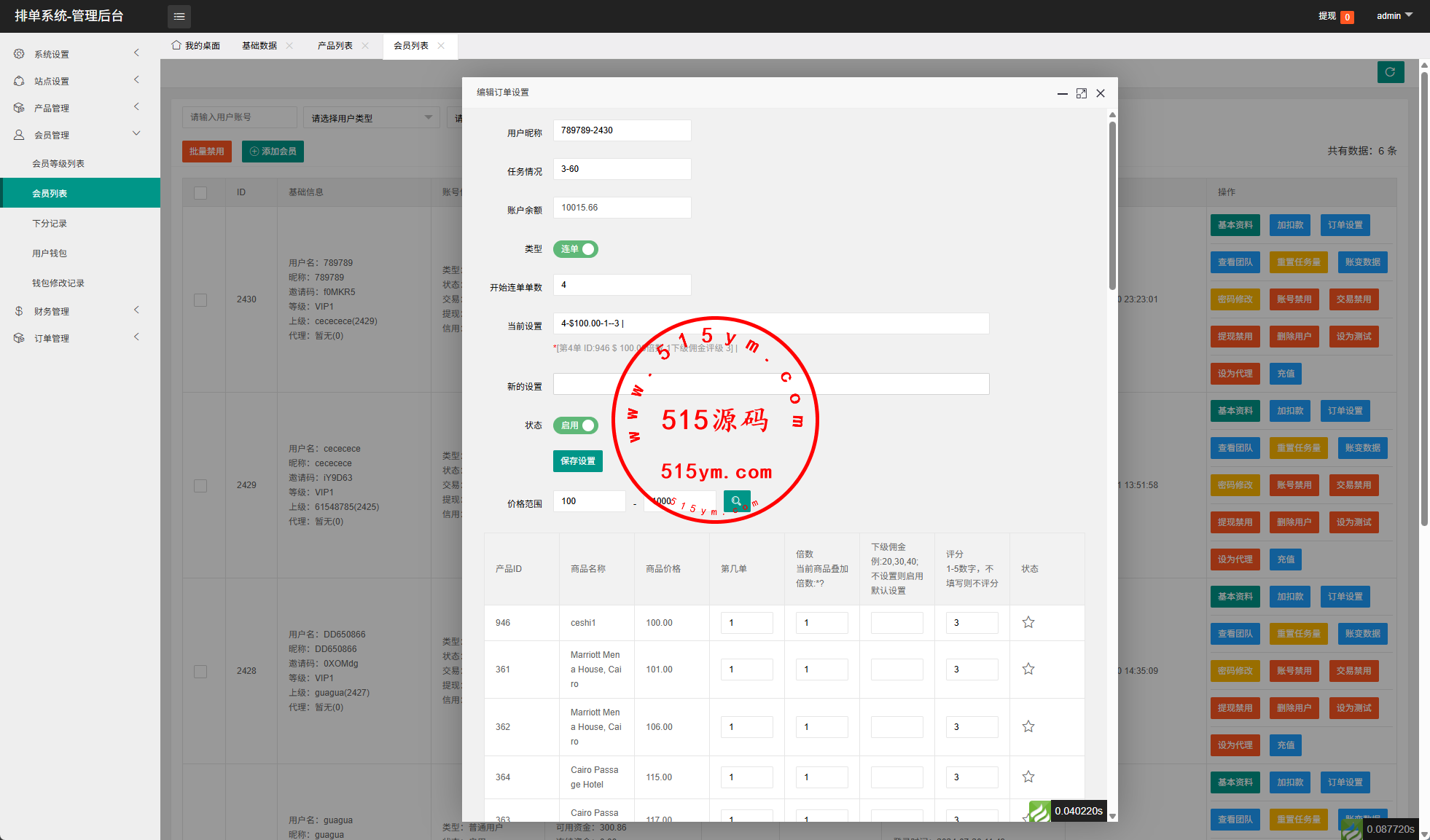The image size is (1430, 840).
Task: Toggle the 启用 status switch
Action: [576, 425]
